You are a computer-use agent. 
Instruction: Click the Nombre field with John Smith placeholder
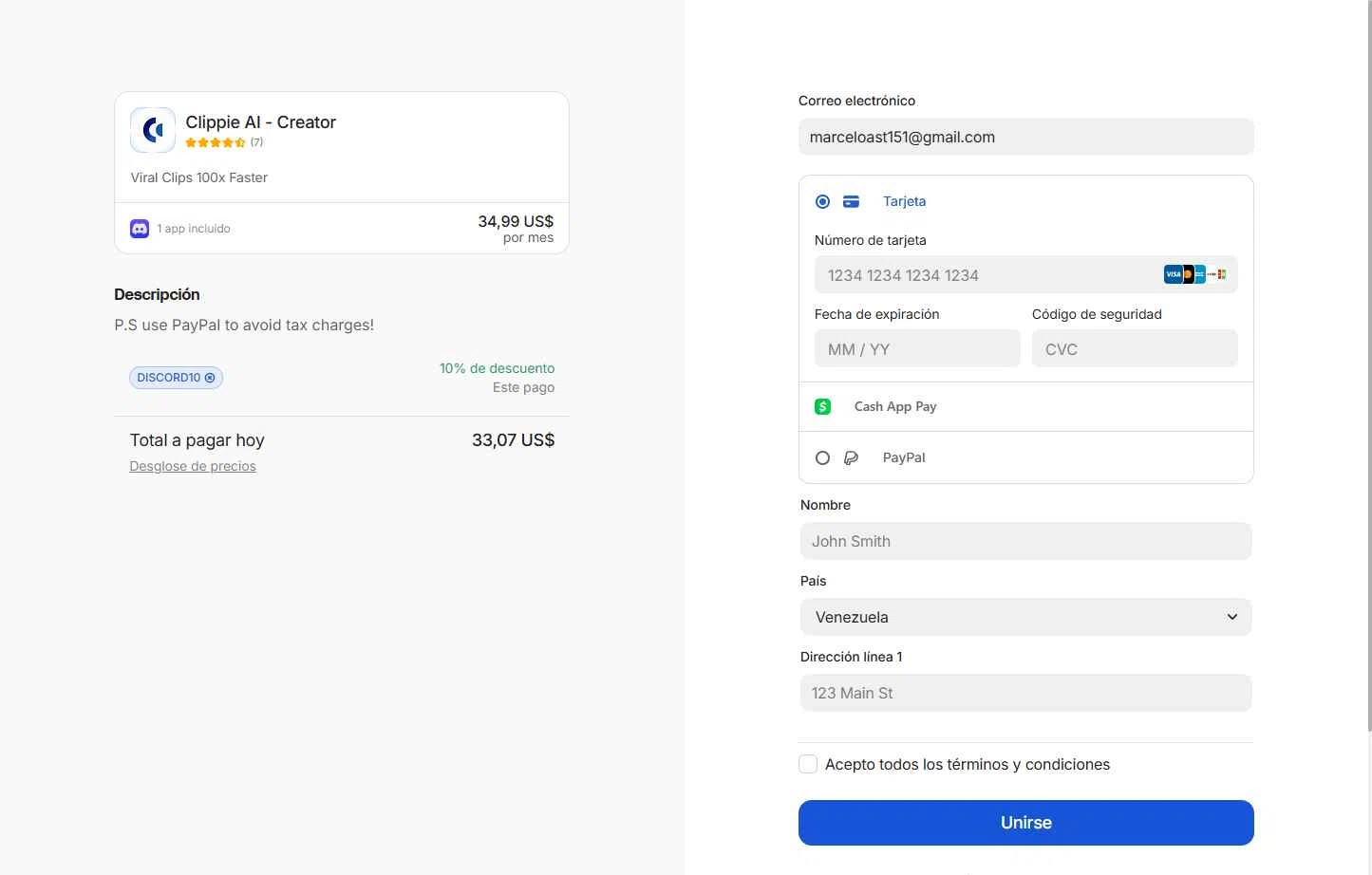coord(1026,541)
